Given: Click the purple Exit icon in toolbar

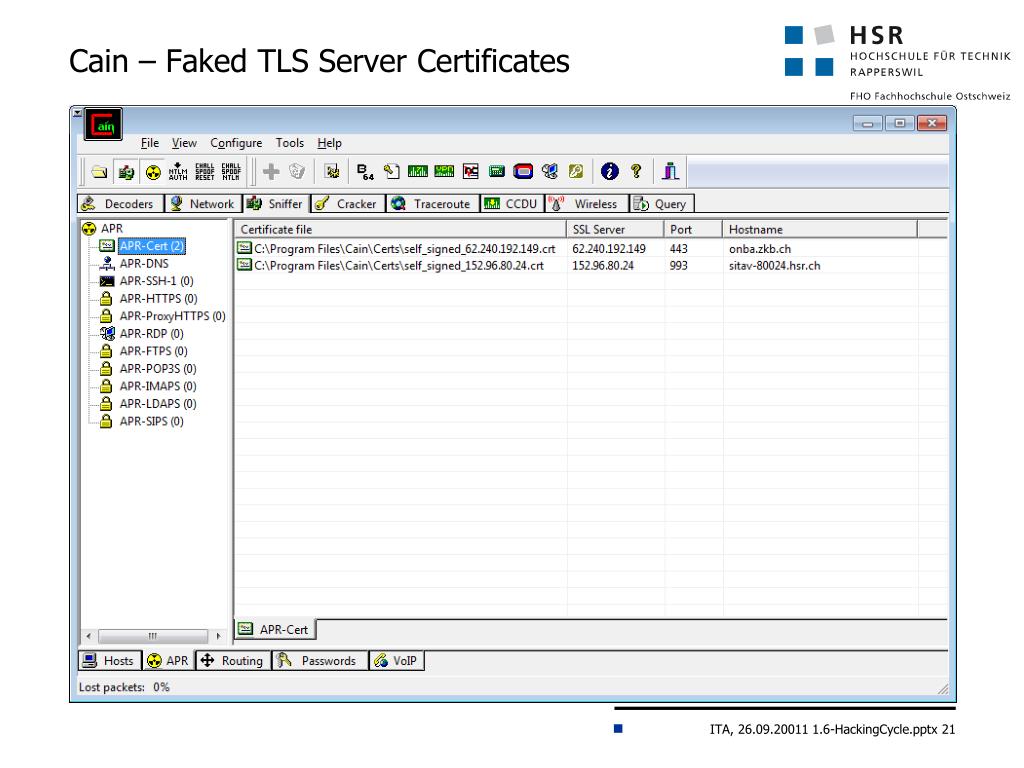Looking at the screenshot, I should coord(670,170).
